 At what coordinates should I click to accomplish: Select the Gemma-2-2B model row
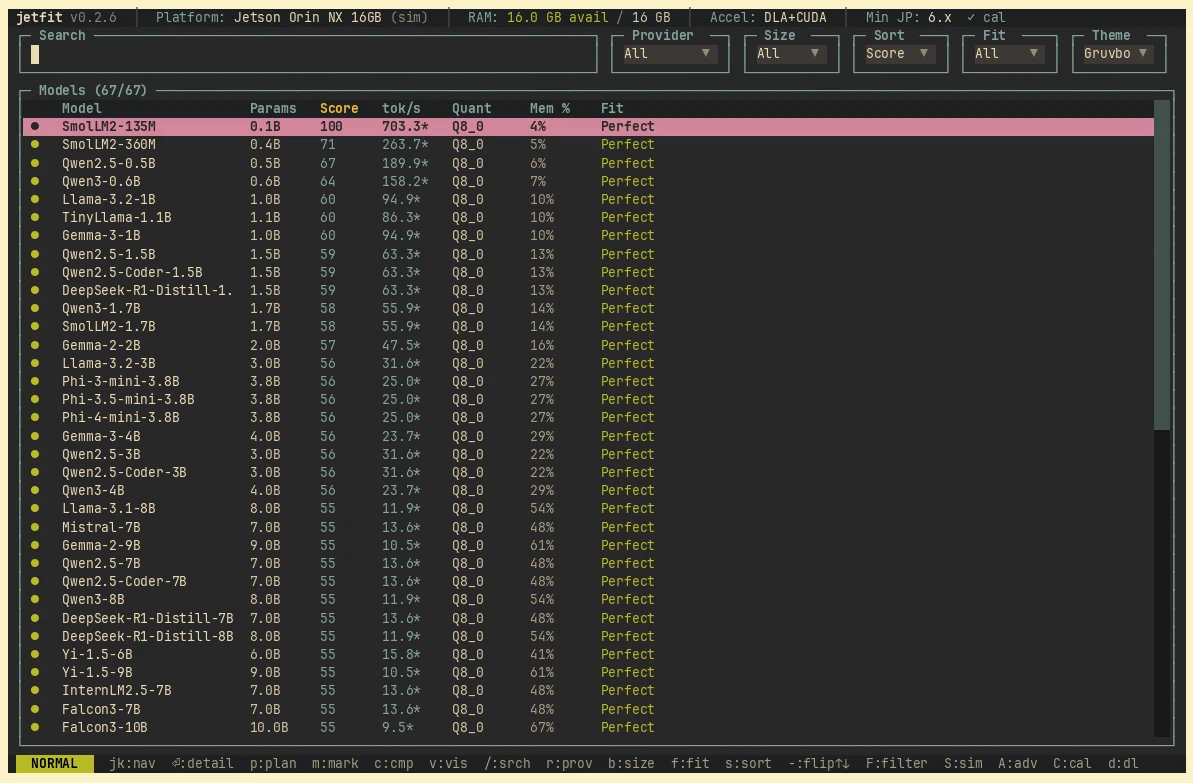[x=588, y=345]
